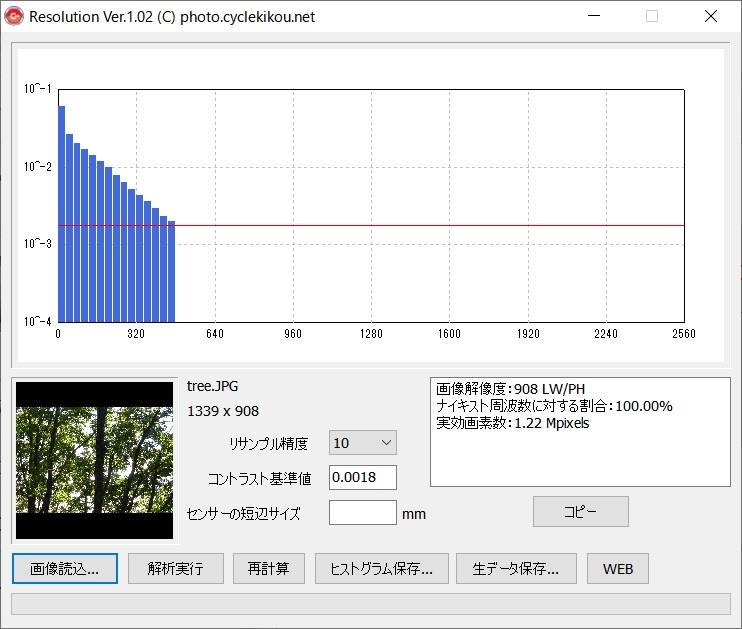Click the red contrast threshold line in chart
Image resolution: width=742 pixels, height=629 pixels.
click(x=371, y=225)
